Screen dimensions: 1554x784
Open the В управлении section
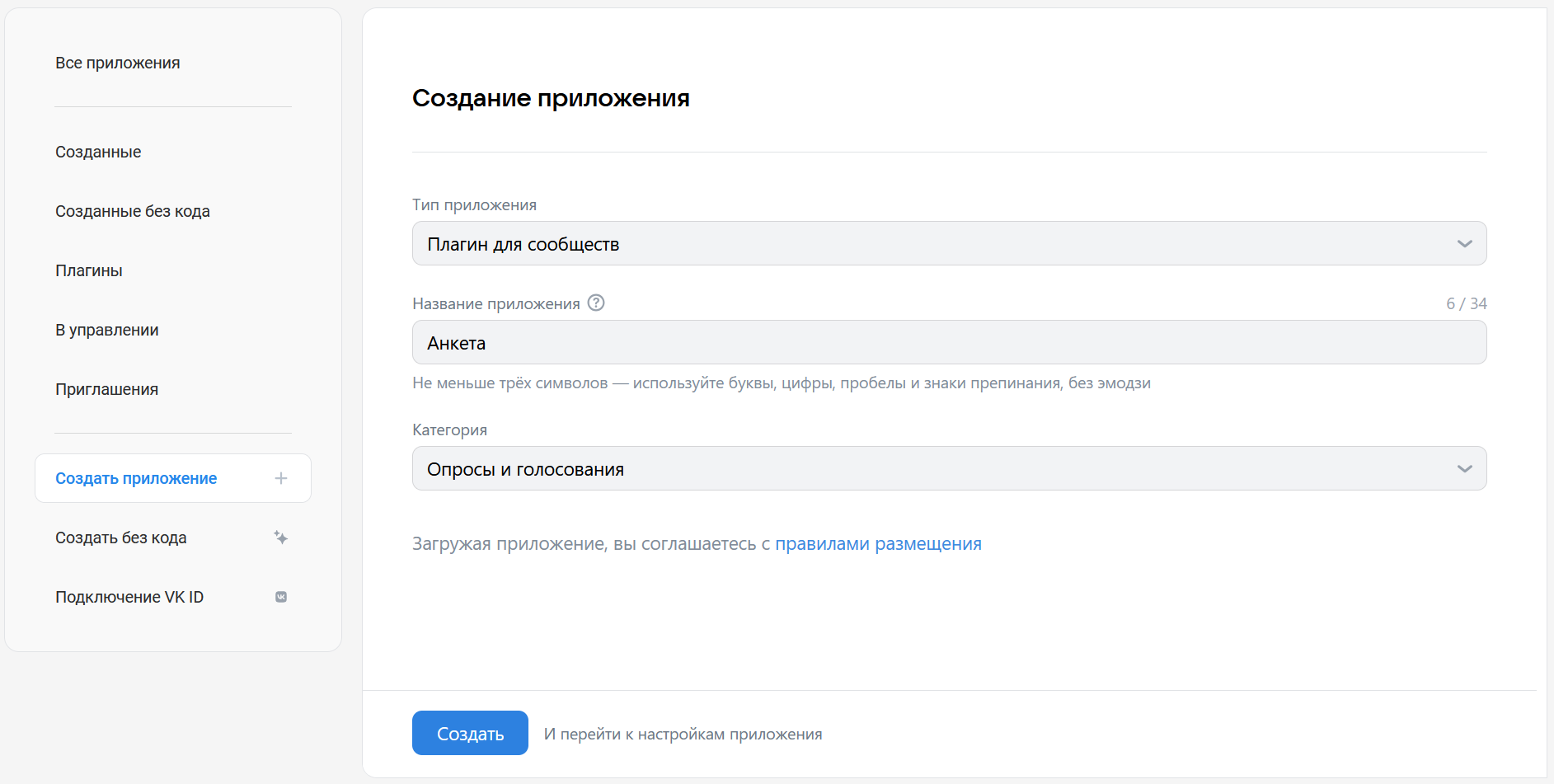(106, 330)
